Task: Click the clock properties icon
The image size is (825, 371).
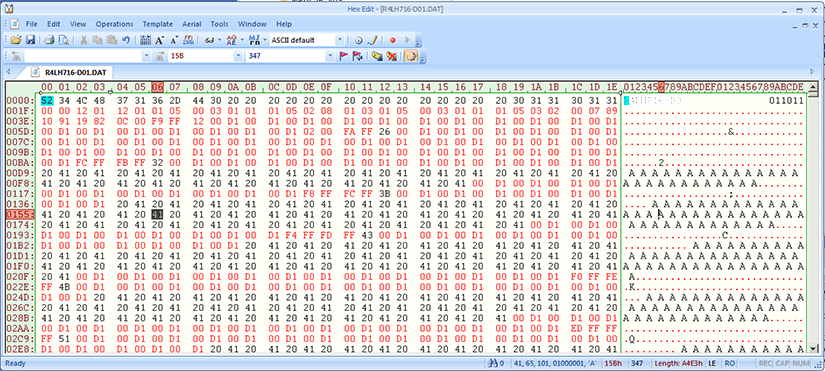Action: point(359,40)
